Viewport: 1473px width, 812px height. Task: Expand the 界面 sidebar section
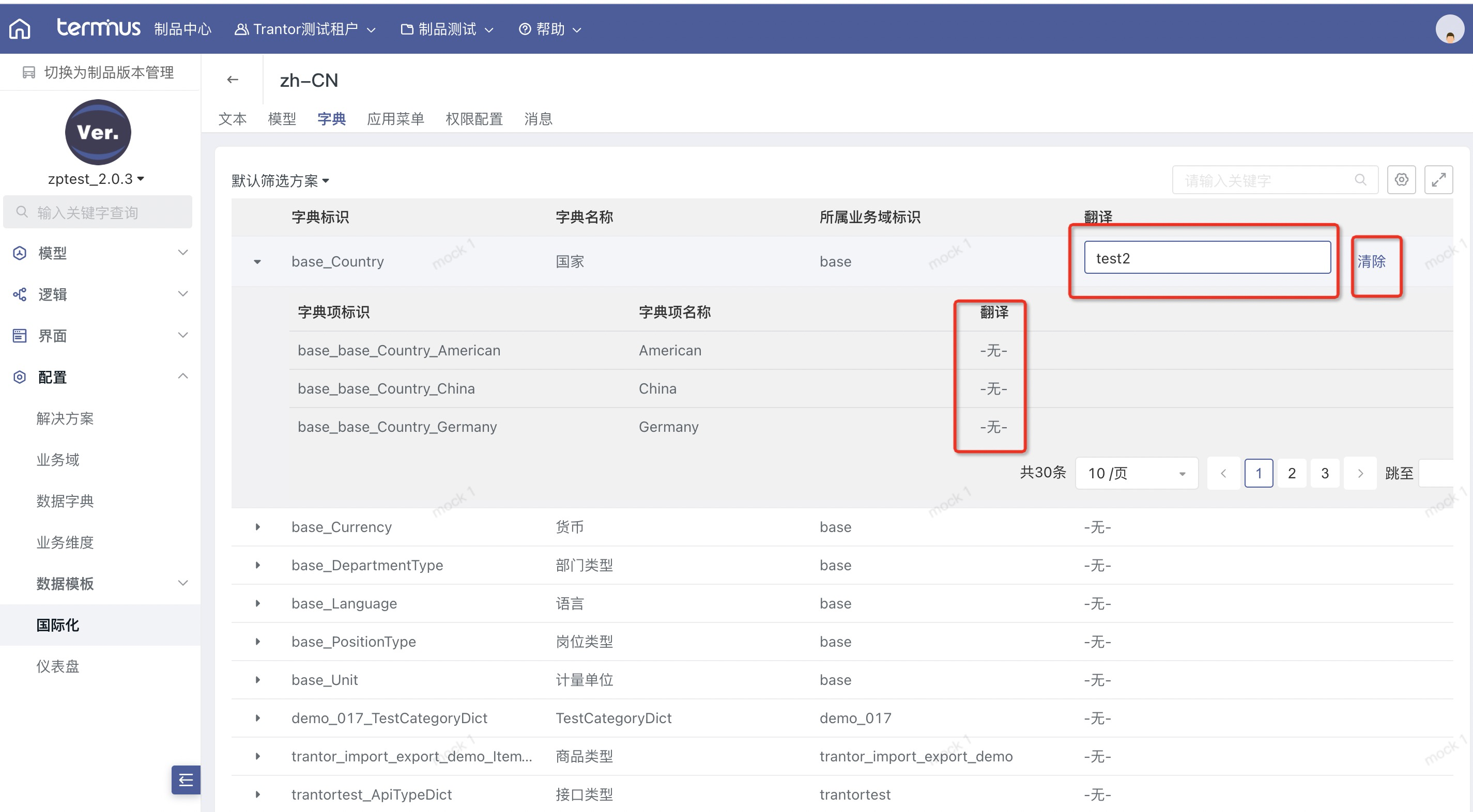(183, 335)
